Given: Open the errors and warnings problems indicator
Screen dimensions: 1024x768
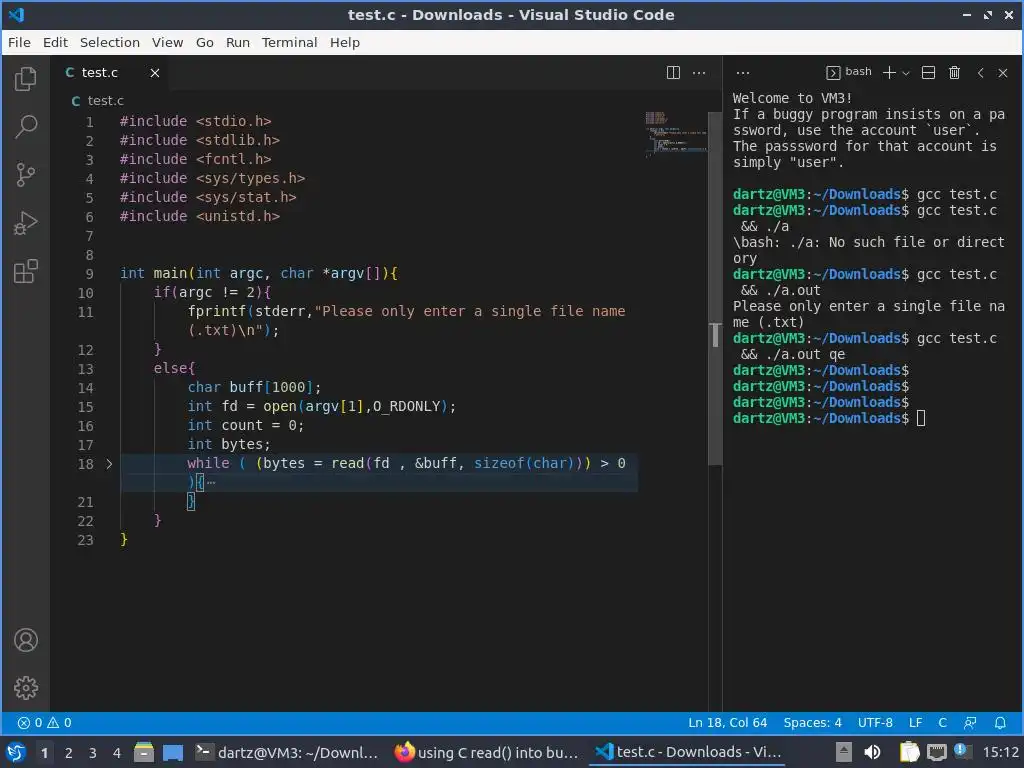Looking at the screenshot, I should [44, 723].
